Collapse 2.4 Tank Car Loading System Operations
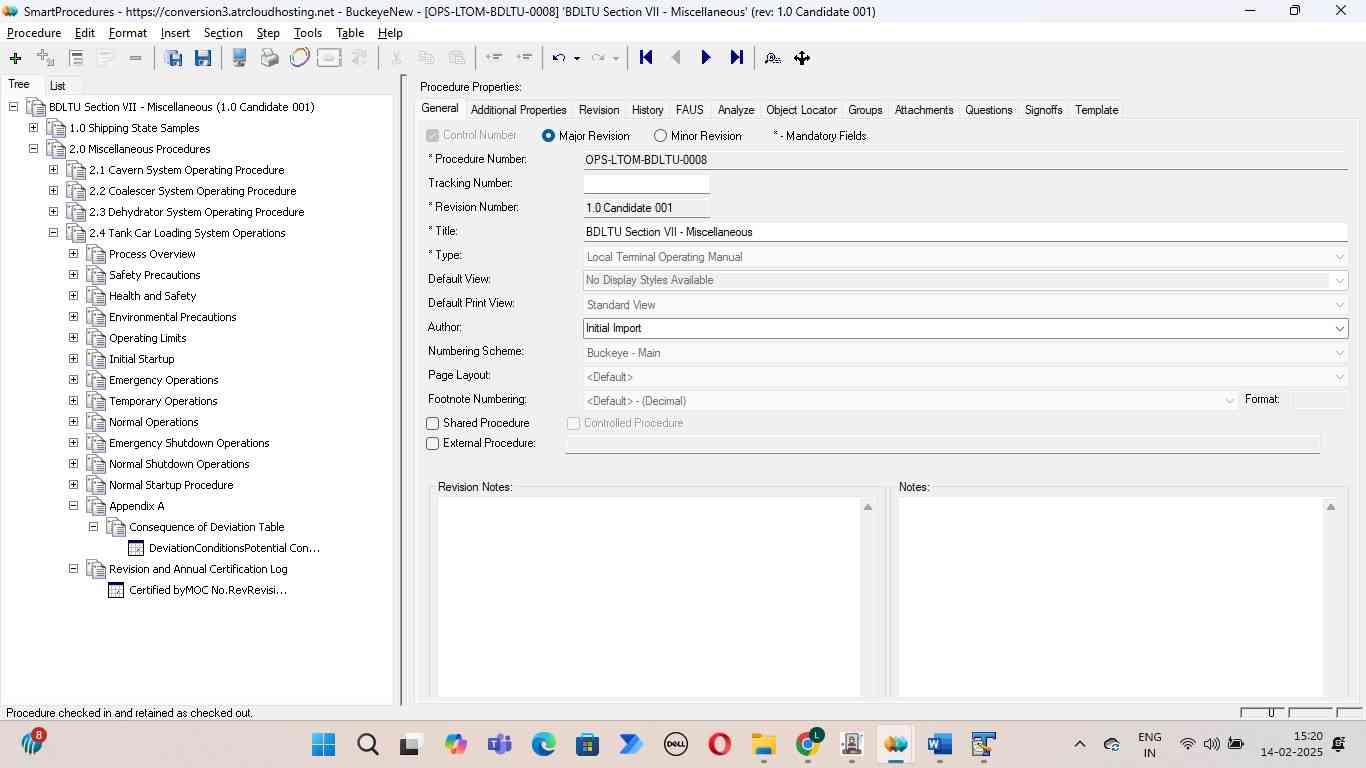1366x768 pixels. (53, 233)
